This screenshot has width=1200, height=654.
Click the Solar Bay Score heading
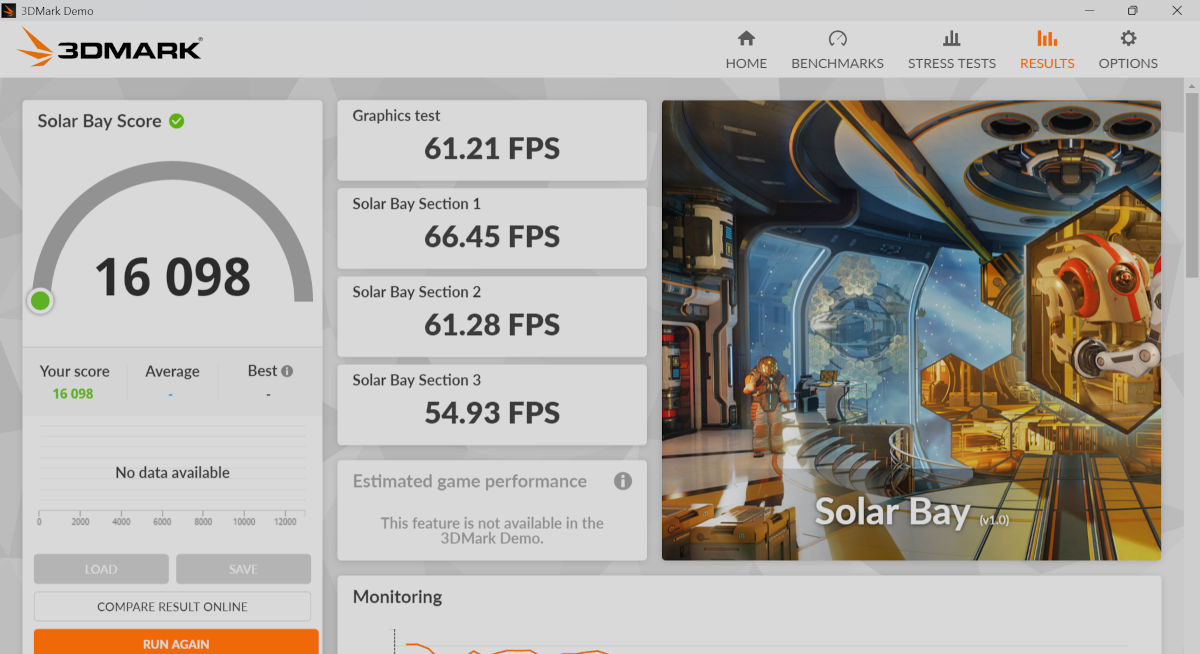(99, 121)
